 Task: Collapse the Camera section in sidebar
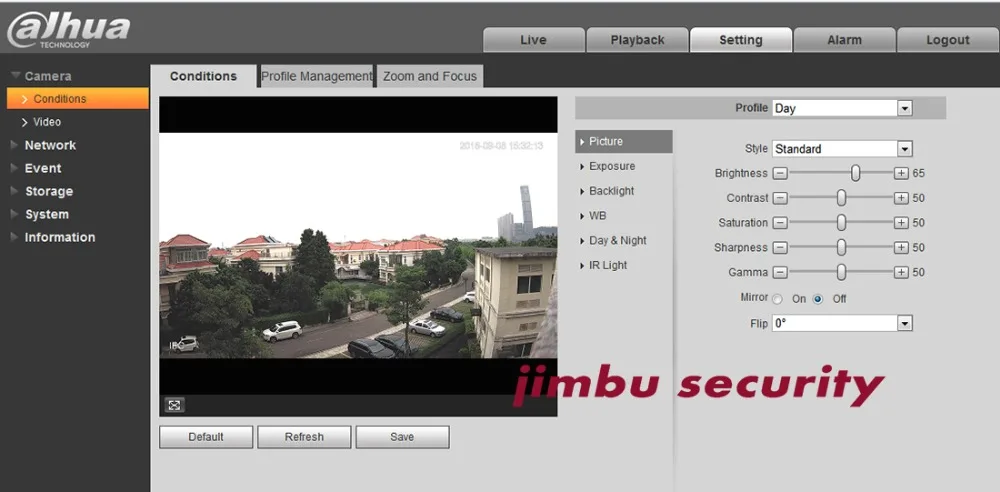pos(41,76)
